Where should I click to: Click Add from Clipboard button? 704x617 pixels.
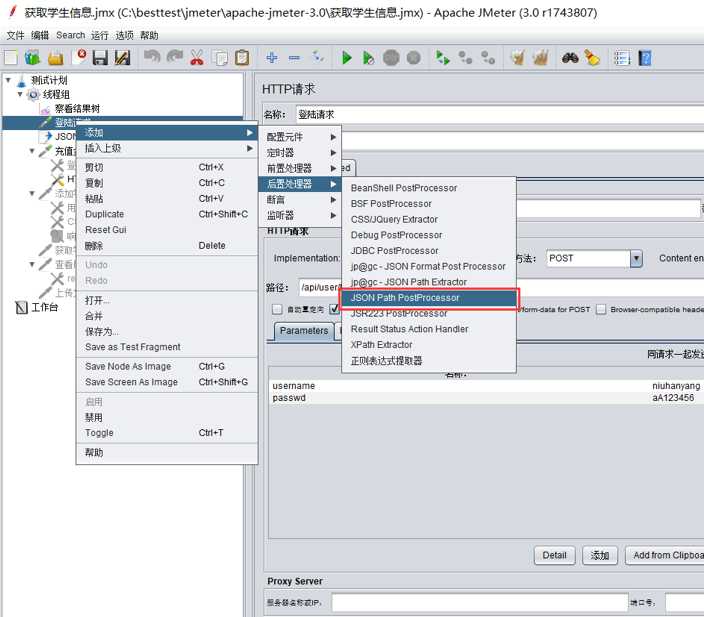point(665,555)
